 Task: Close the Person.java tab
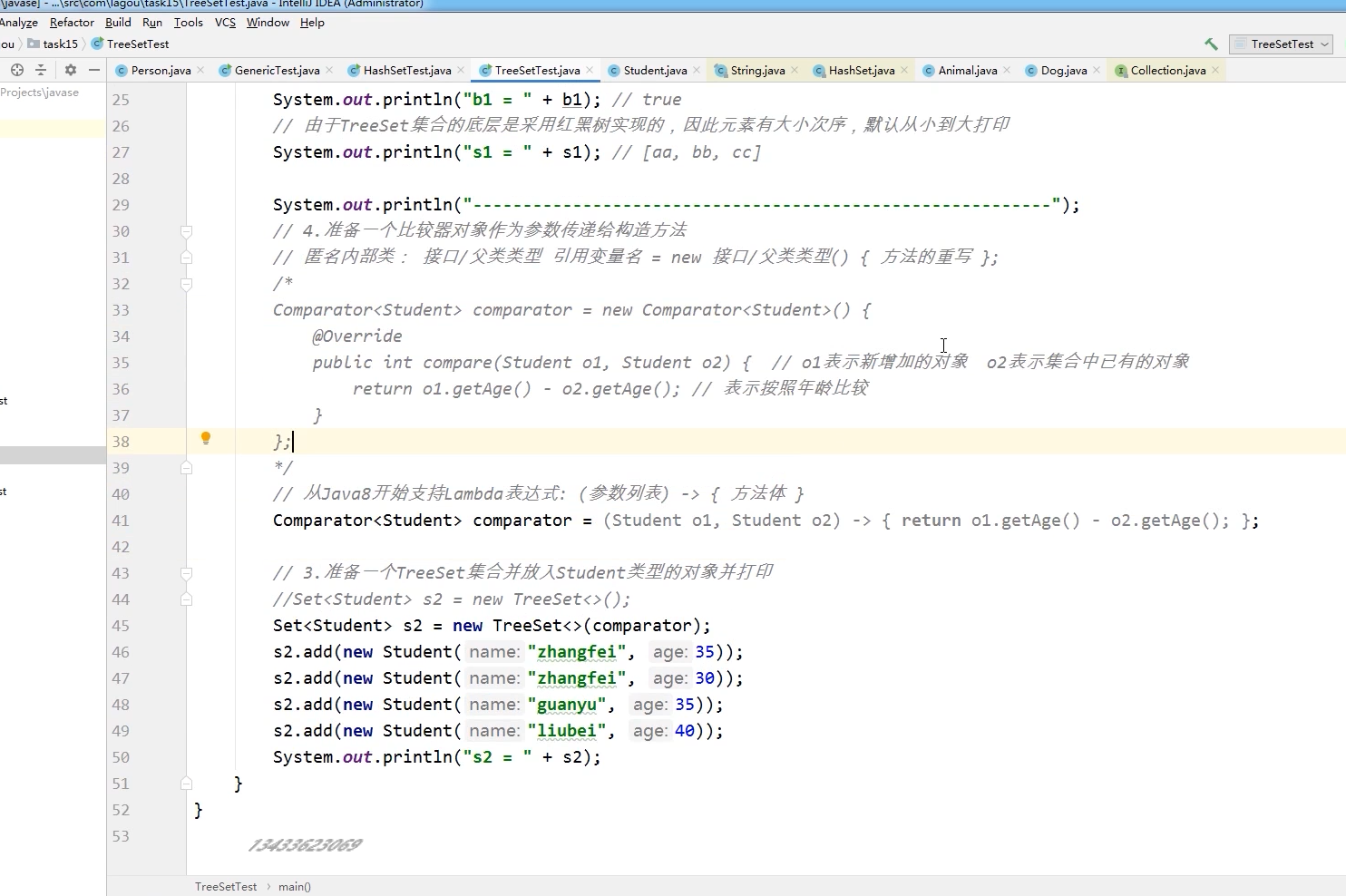[200, 70]
